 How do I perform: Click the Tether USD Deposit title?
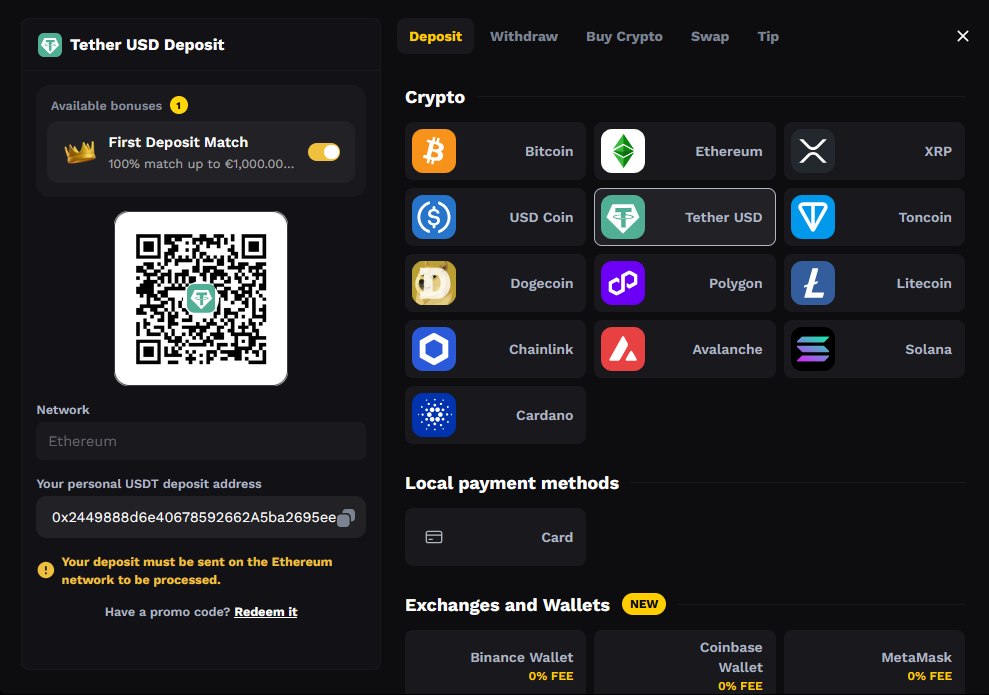[147, 45]
